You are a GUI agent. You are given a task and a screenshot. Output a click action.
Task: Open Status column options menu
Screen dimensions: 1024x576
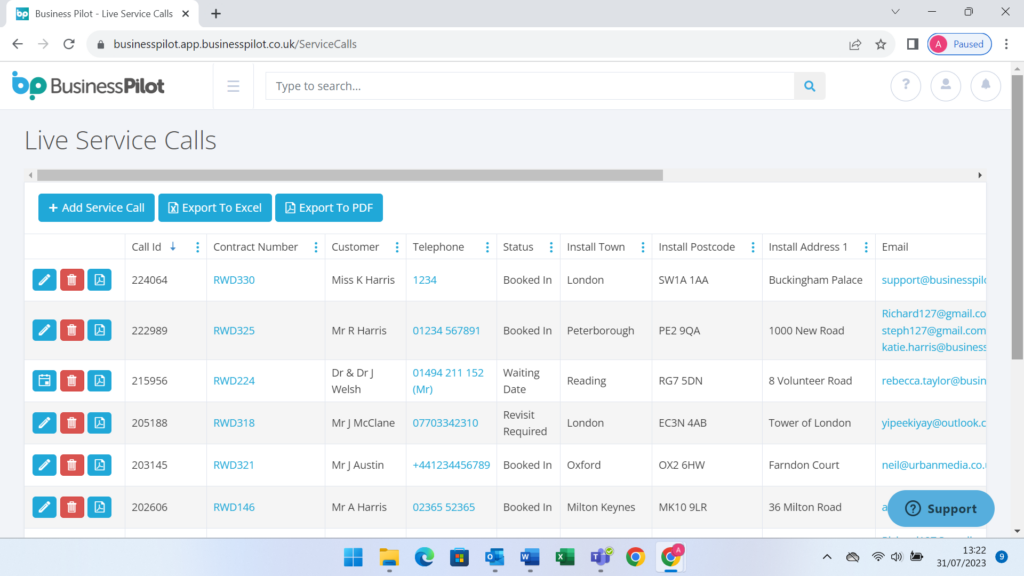pyautogui.click(x=551, y=247)
